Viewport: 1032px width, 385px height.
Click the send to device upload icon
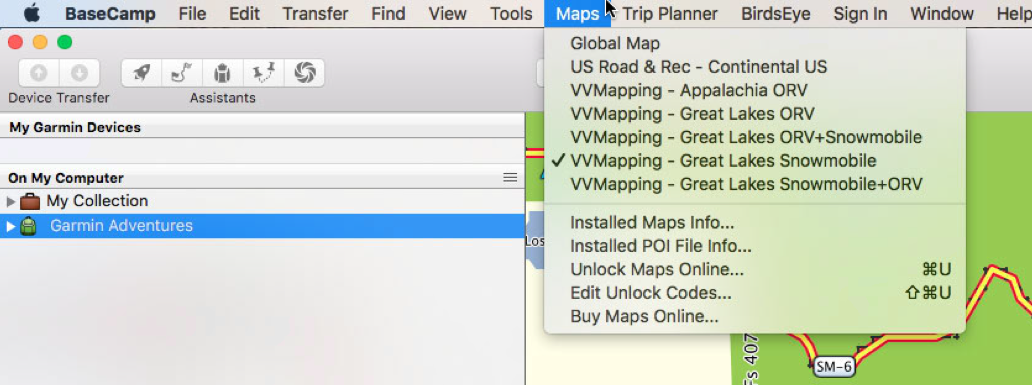point(39,72)
